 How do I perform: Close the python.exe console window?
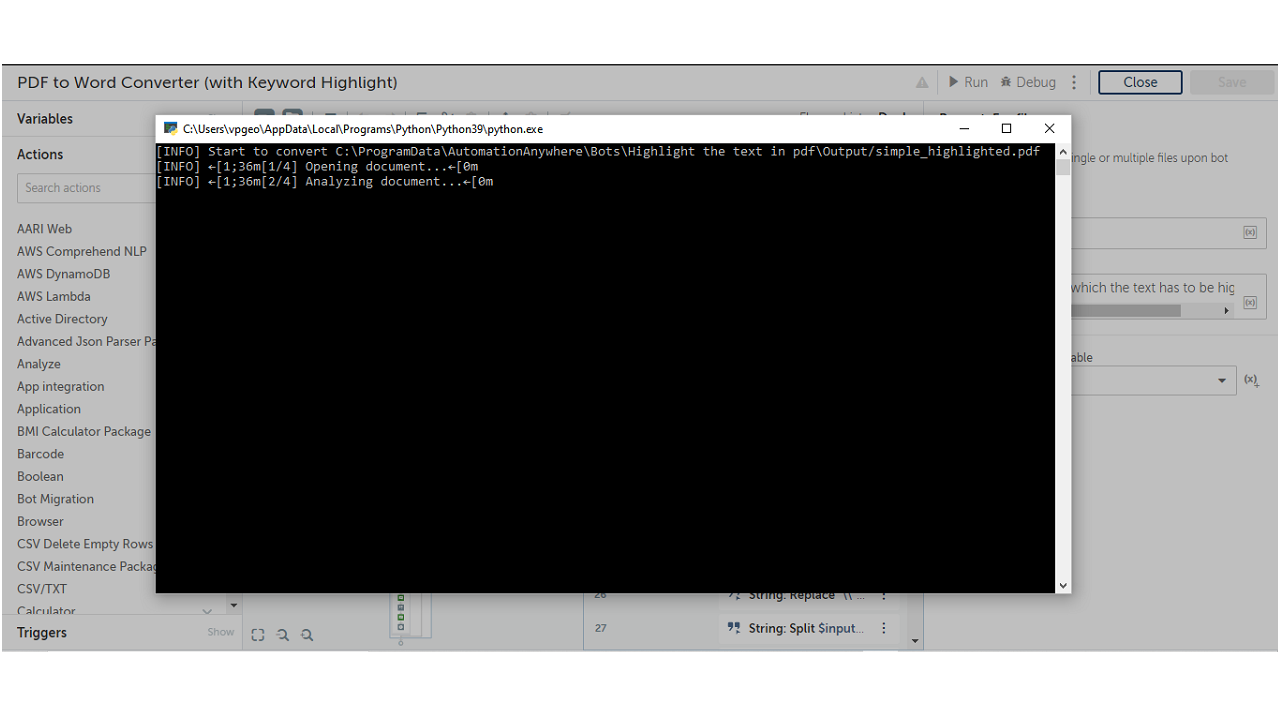pos(1049,128)
